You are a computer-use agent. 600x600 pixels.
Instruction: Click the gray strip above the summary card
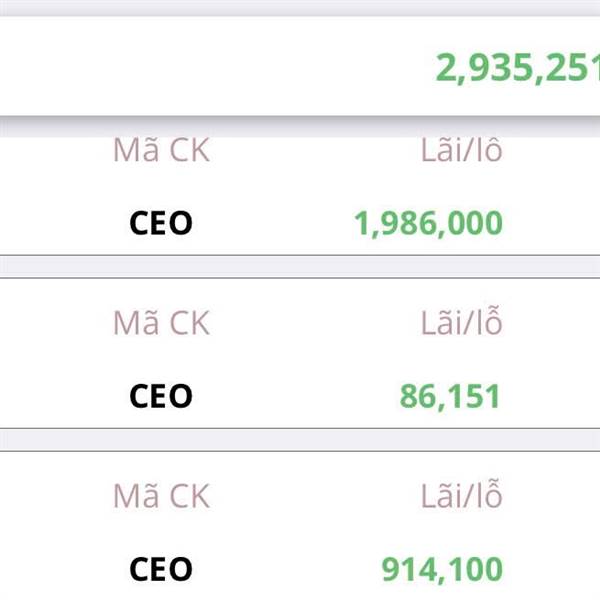[300, 7]
